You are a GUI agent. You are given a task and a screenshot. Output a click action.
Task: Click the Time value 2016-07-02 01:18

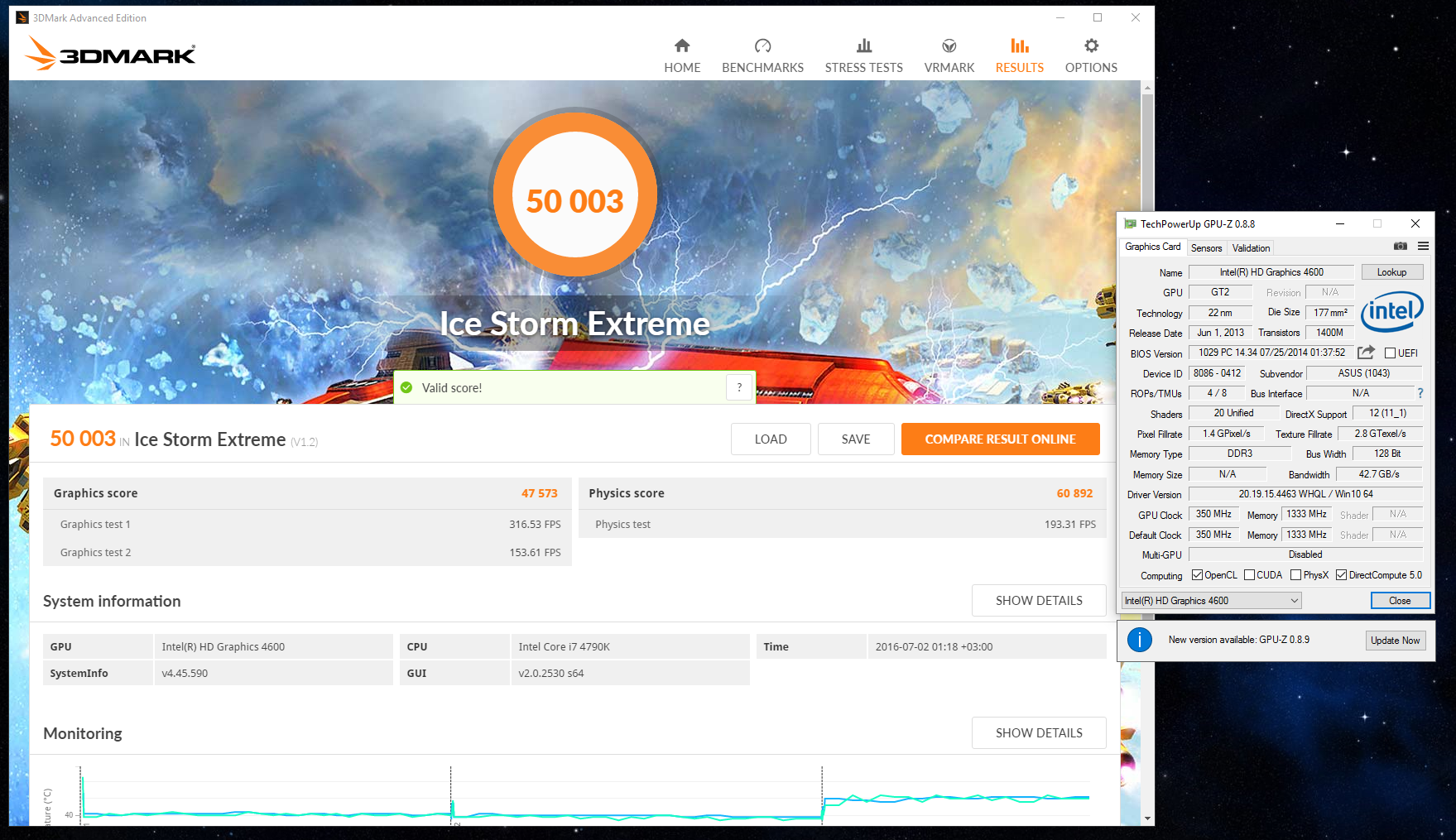[x=934, y=646]
